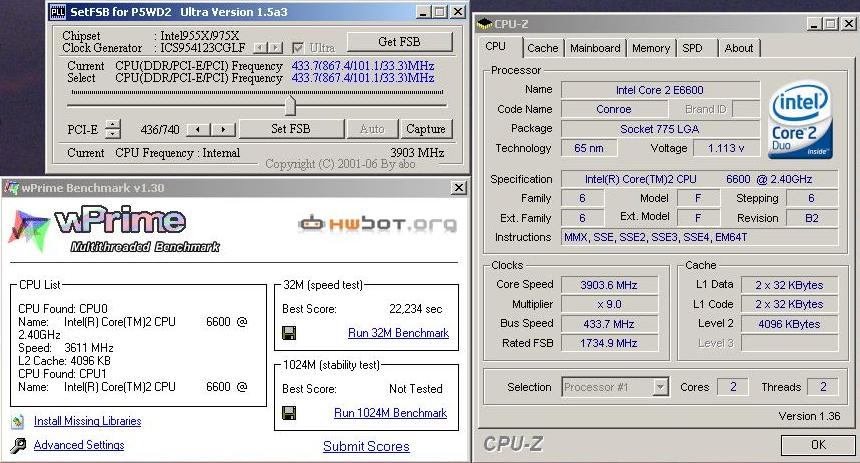Click the PCI-E spinner up arrow
The image size is (860, 463).
(112, 124)
